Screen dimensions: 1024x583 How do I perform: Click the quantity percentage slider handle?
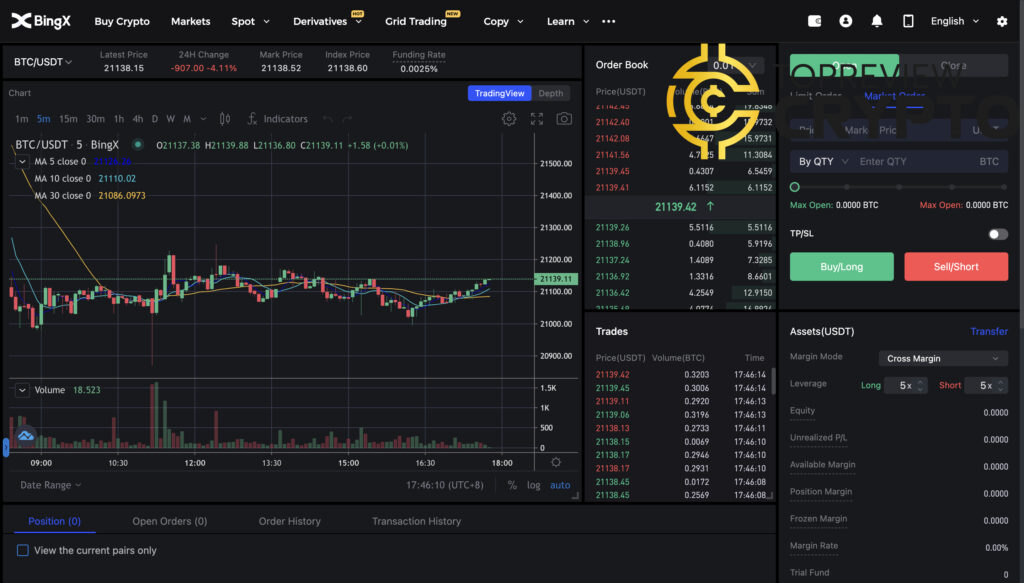click(x=795, y=187)
